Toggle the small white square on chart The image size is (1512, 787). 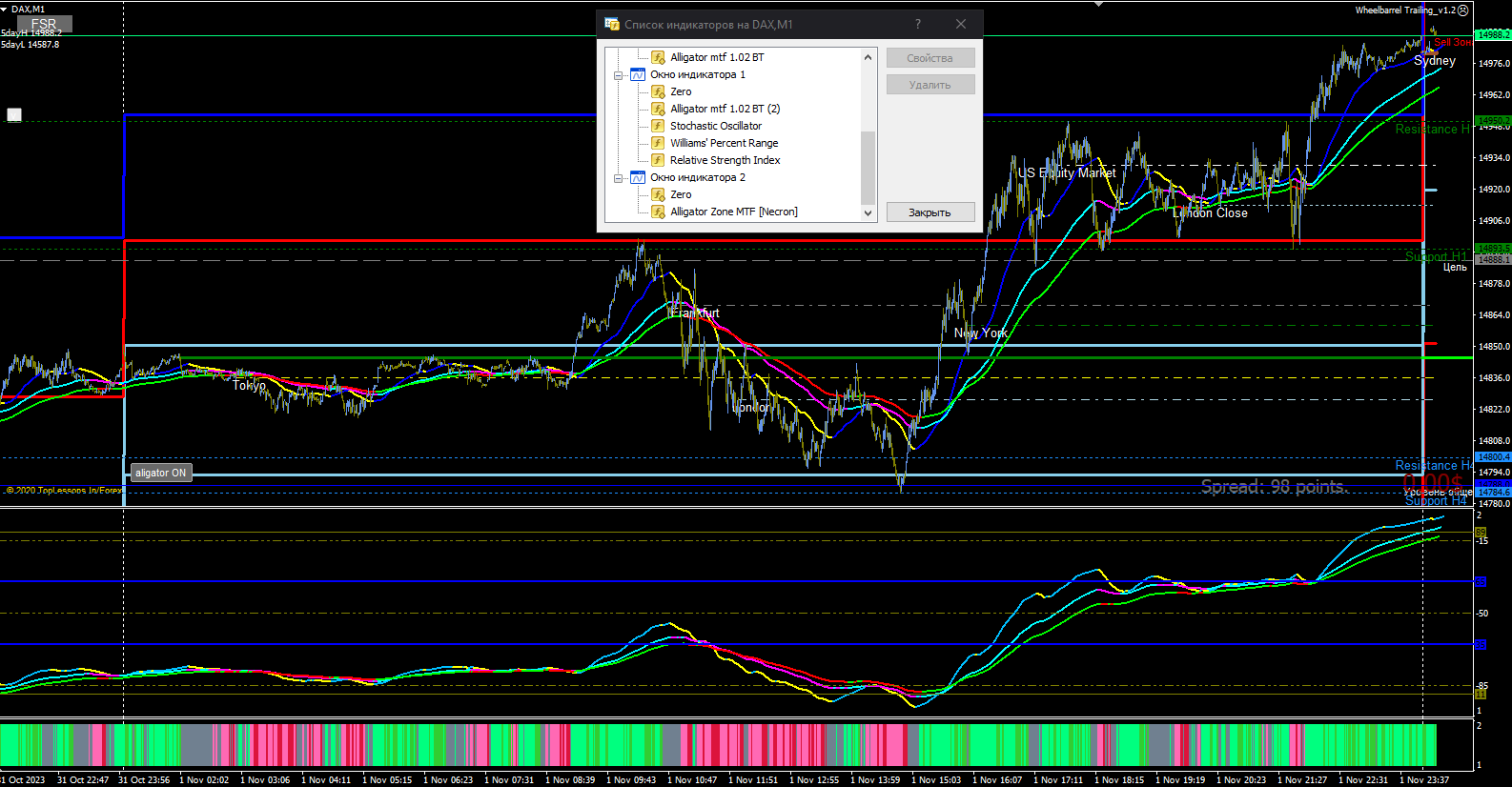pyautogui.click(x=14, y=115)
